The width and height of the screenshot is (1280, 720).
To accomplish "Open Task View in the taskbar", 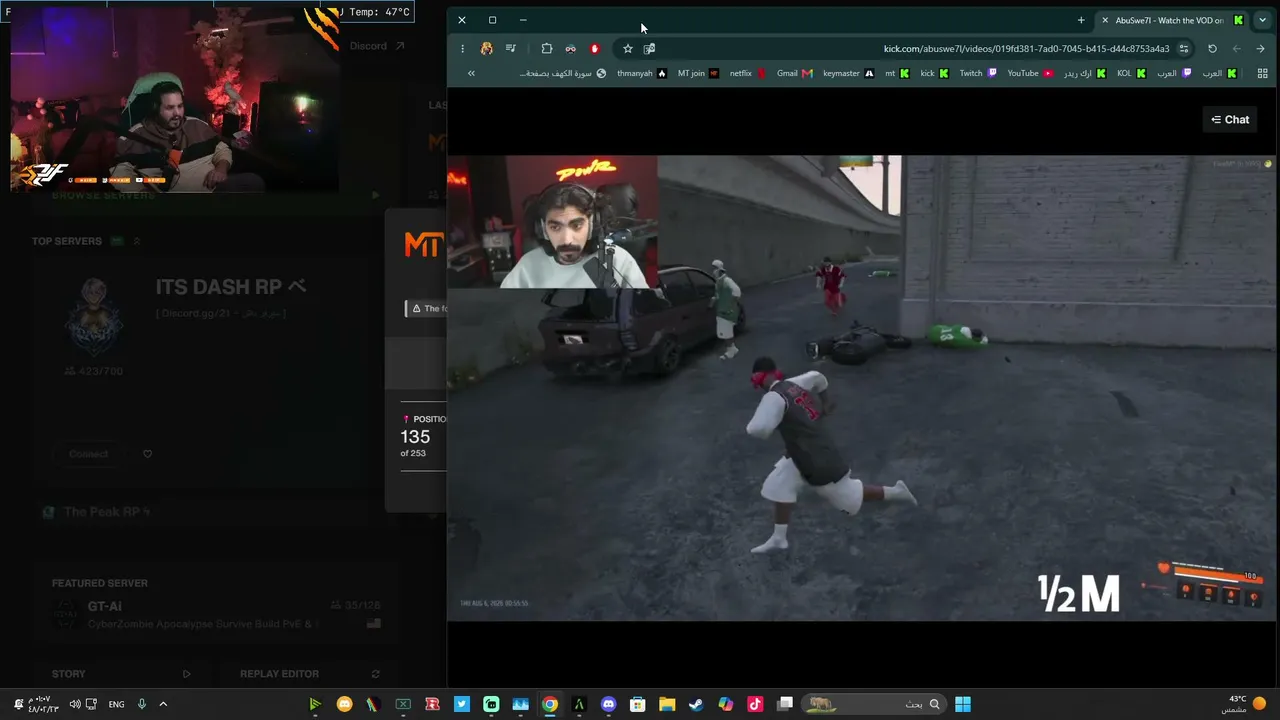I will (785, 704).
